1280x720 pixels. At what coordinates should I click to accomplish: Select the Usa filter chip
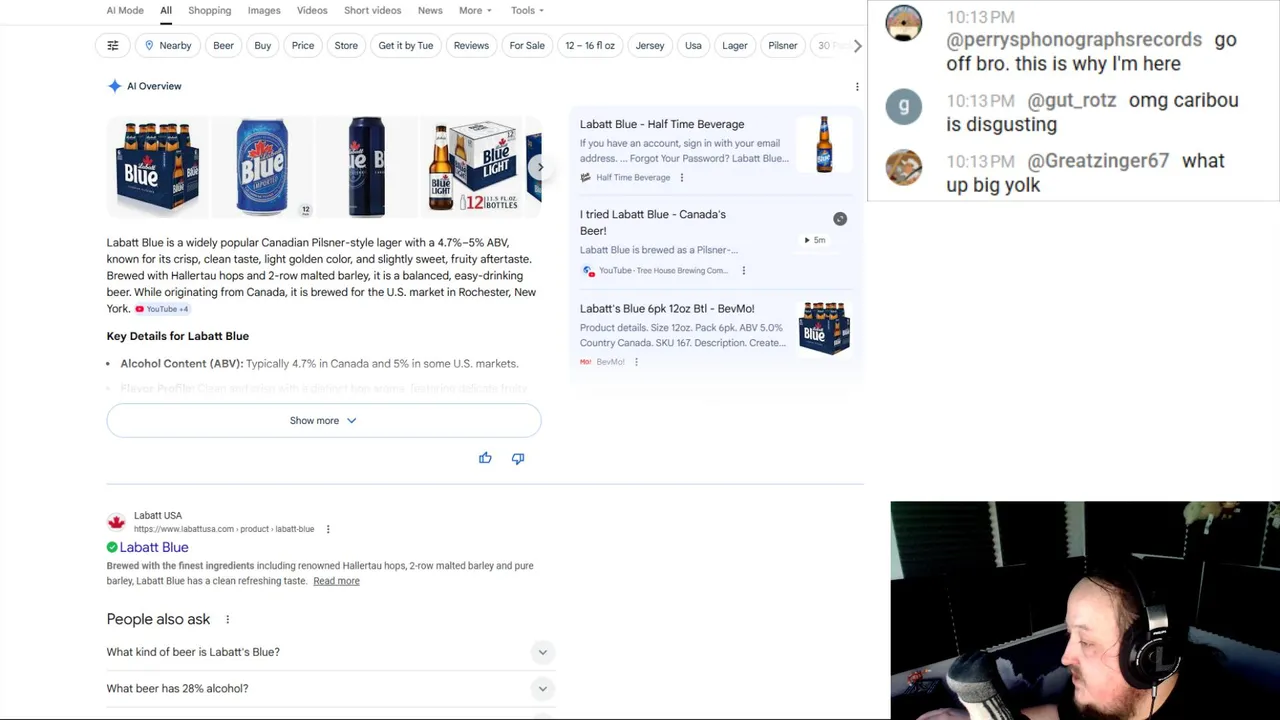point(693,45)
